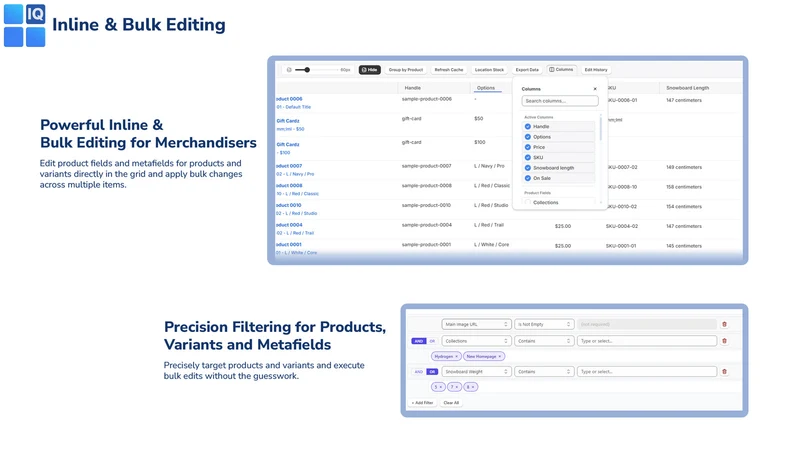This screenshot has height=450, width=800.
Task: Click the L / White / Core options cell
Action: click(491, 244)
